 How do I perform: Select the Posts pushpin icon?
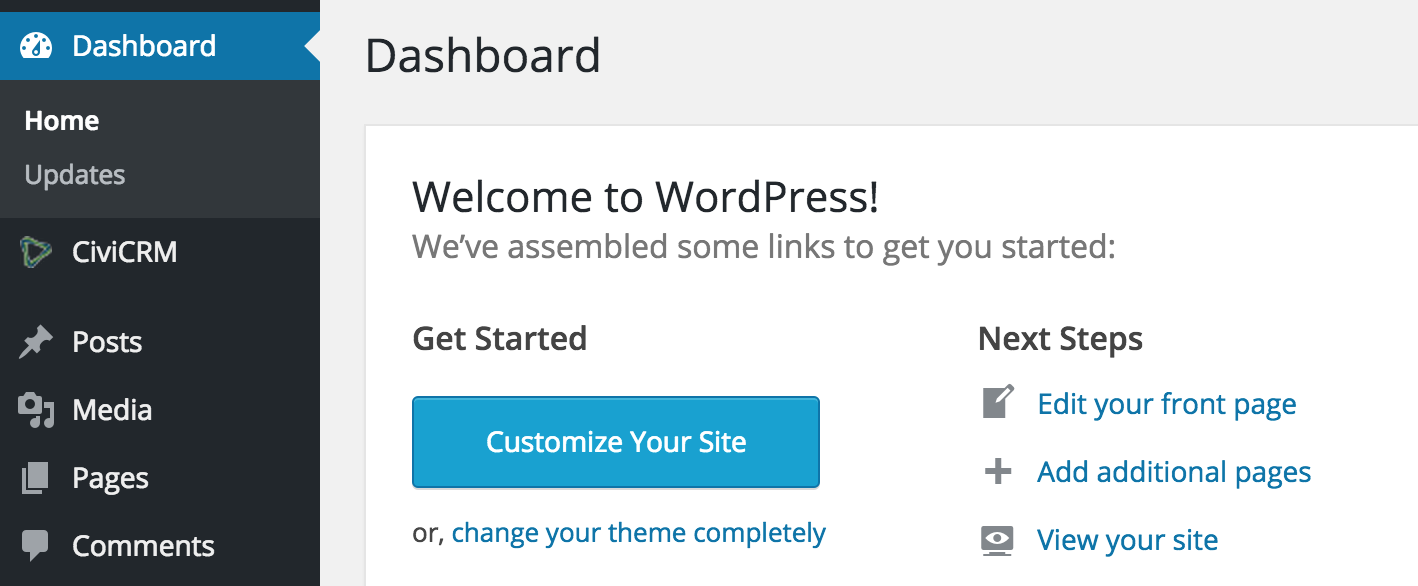(x=36, y=341)
